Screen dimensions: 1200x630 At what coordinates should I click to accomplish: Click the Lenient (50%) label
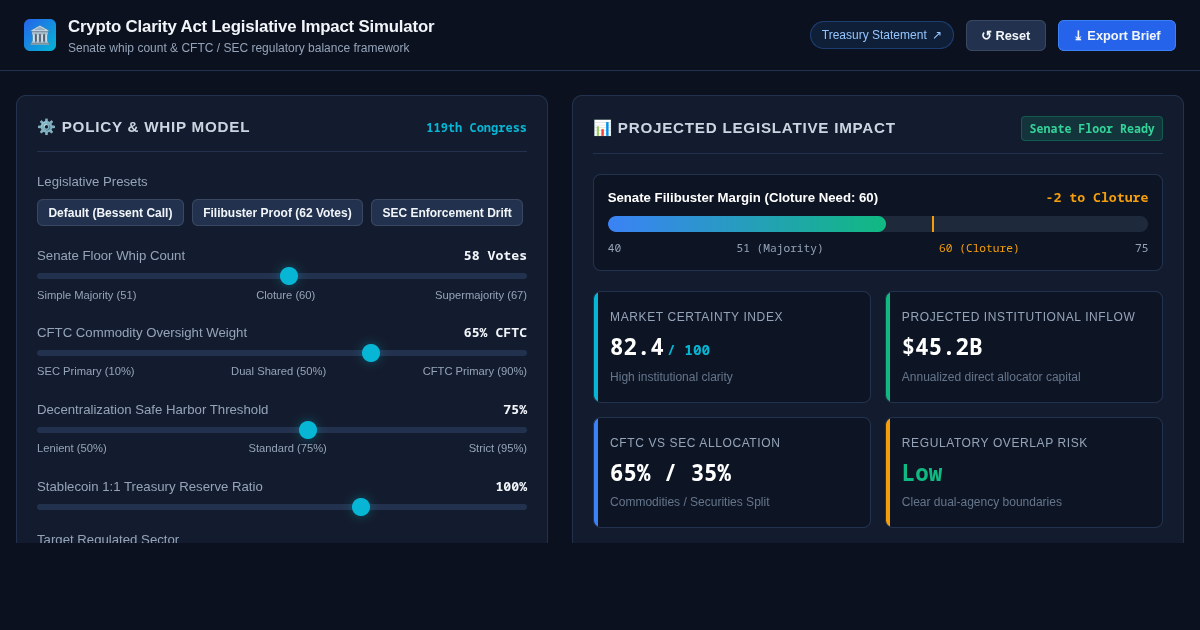click(x=72, y=448)
